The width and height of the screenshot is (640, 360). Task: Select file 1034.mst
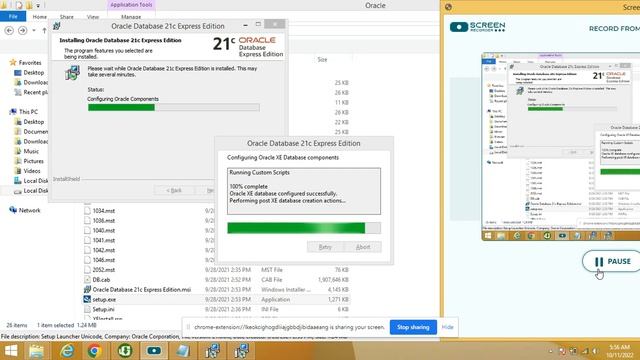click(104, 211)
